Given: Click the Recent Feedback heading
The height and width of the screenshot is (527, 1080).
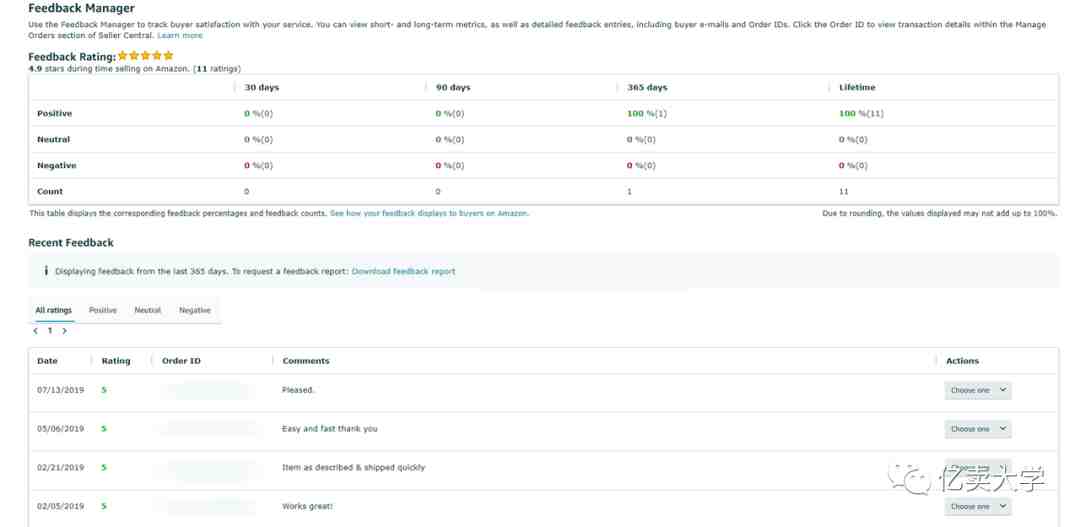Looking at the screenshot, I should pyautogui.click(x=71, y=242).
